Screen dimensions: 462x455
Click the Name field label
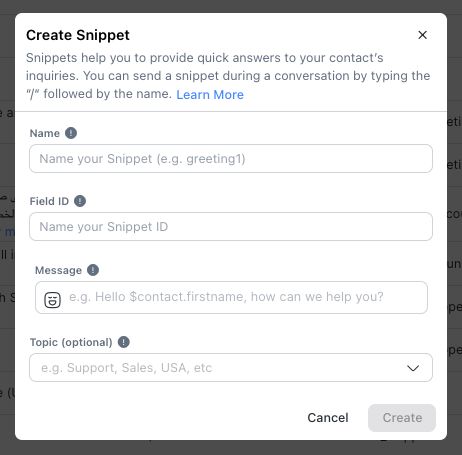(45, 133)
